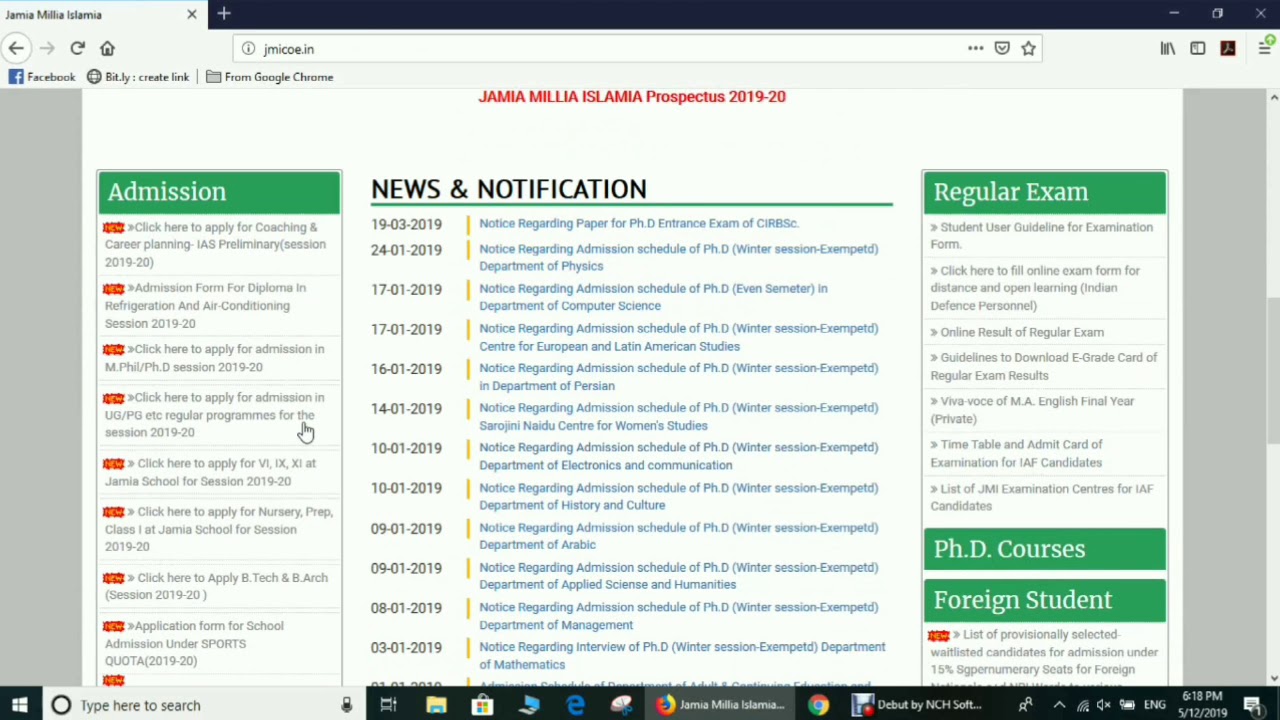
Task: Open Student User Guideline for Examination Form
Action: pyautogui.click(x=1041, y=236)
